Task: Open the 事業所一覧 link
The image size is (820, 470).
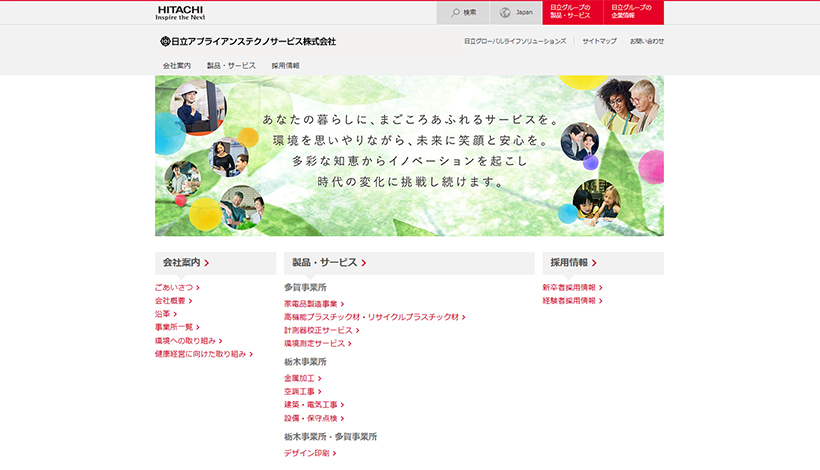Action: tap(177, 327)
